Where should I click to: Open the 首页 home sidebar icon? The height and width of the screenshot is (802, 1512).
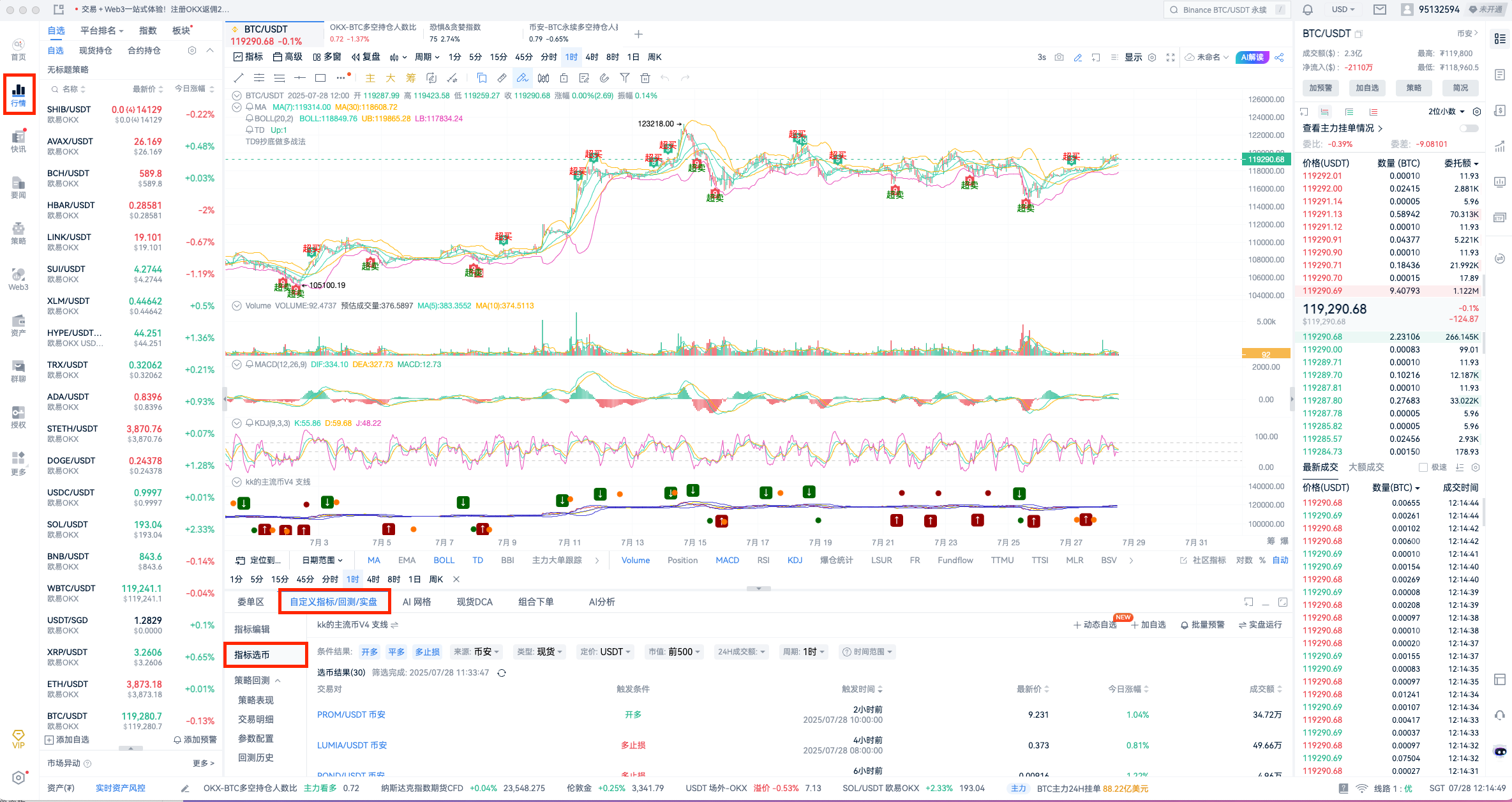point(19,49)
